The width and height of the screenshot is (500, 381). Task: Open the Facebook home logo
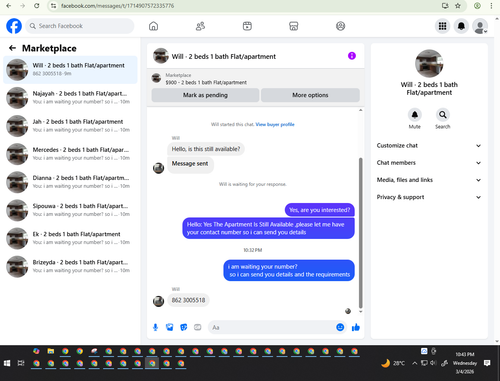tap(14, 26)
